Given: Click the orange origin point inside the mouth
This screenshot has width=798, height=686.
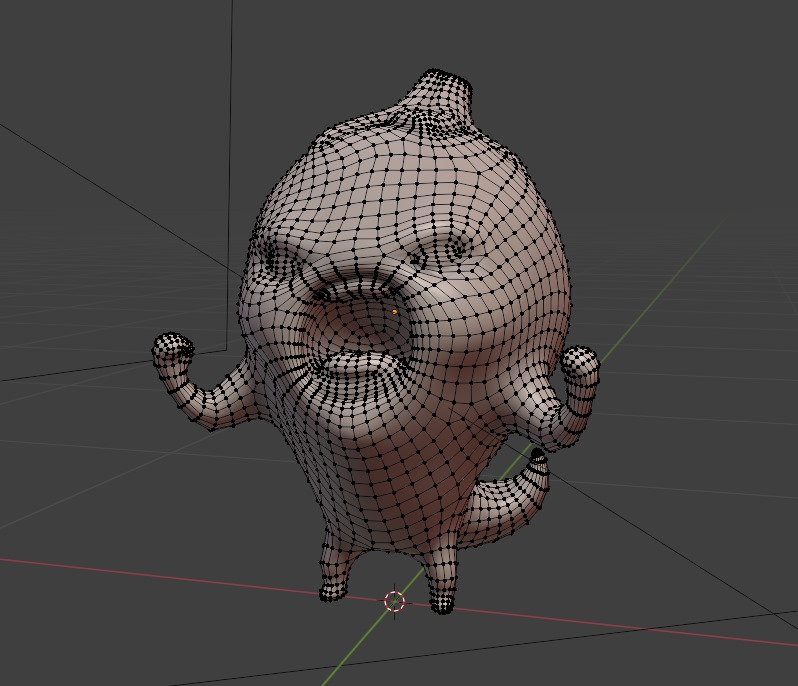Looking at the screenshot, I should pos(395,312).
